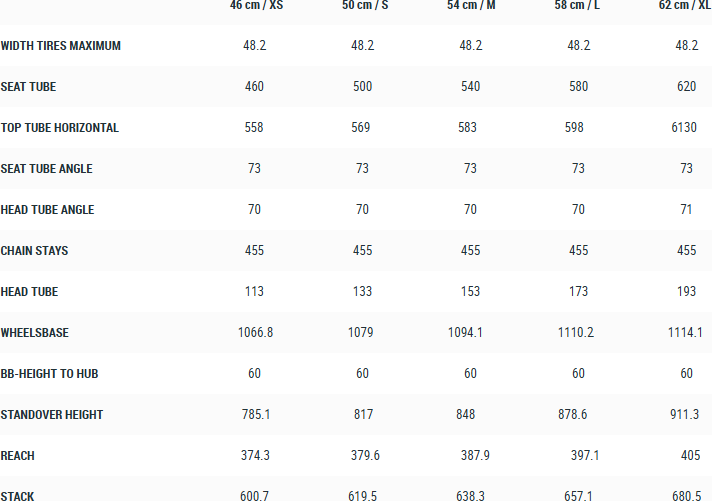
Task: Select the 1066.8 wheelbase value
Action: pos(254,333)
